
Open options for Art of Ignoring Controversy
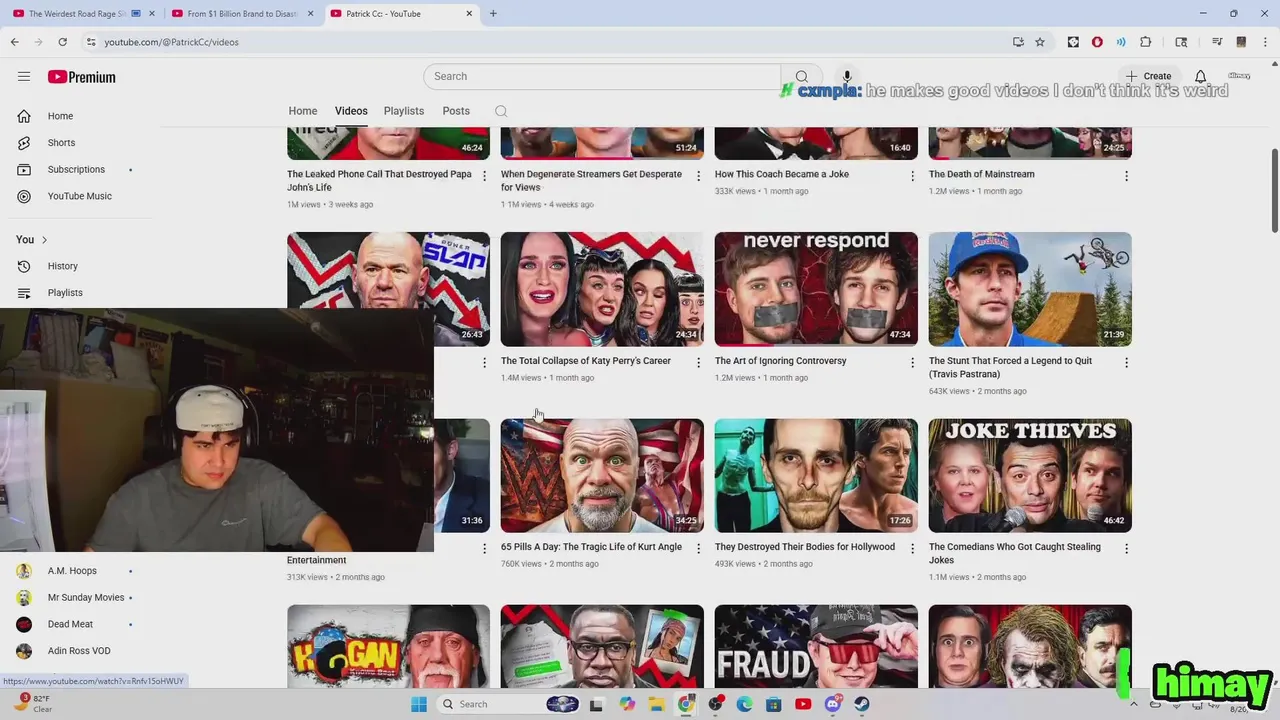pos(912,363)
